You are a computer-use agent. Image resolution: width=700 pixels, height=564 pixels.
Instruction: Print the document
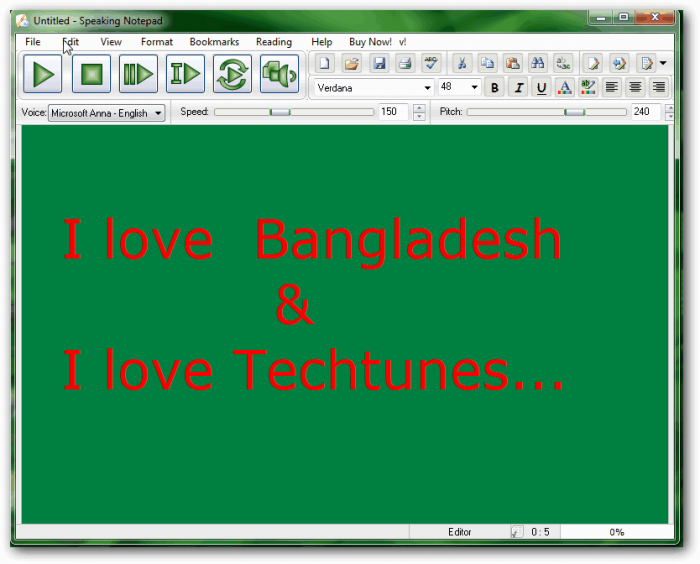[x=405, y=63]
